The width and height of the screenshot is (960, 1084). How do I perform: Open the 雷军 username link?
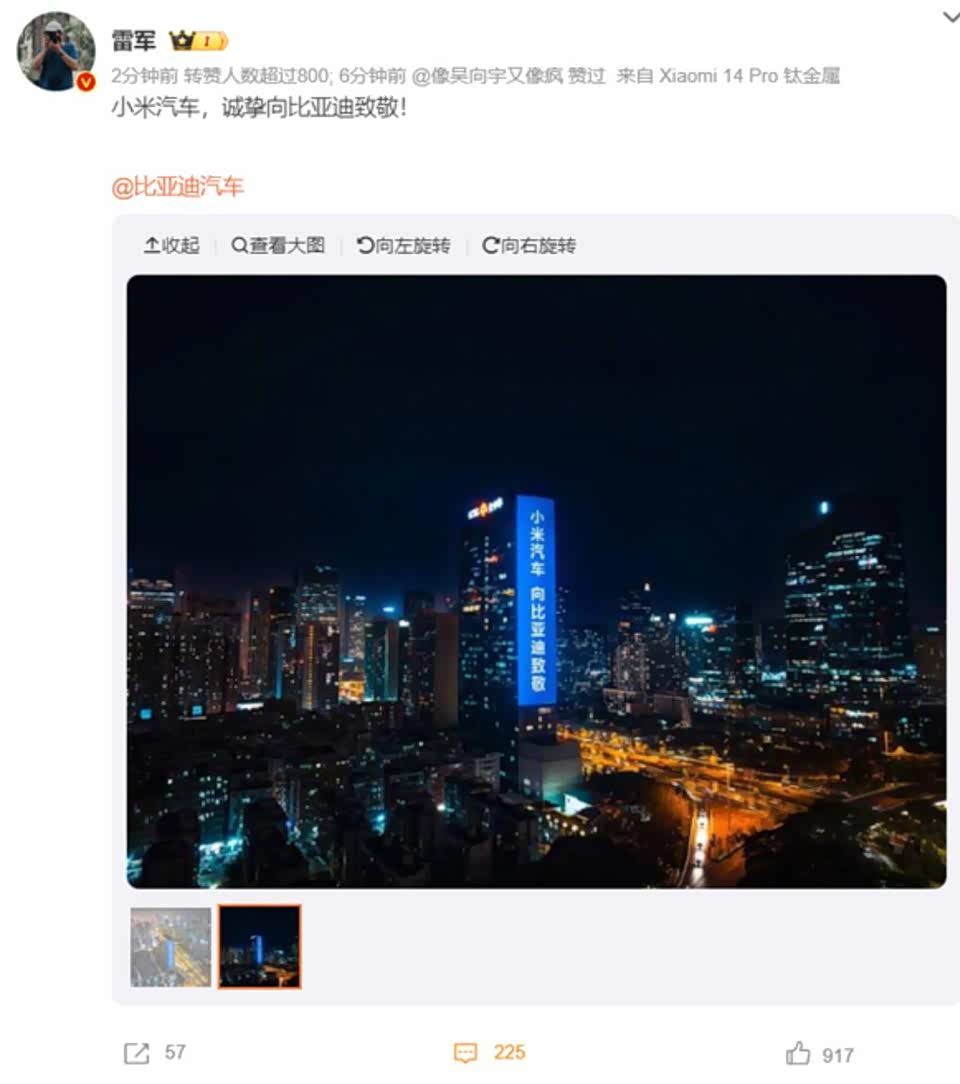[x=134, y=41]
